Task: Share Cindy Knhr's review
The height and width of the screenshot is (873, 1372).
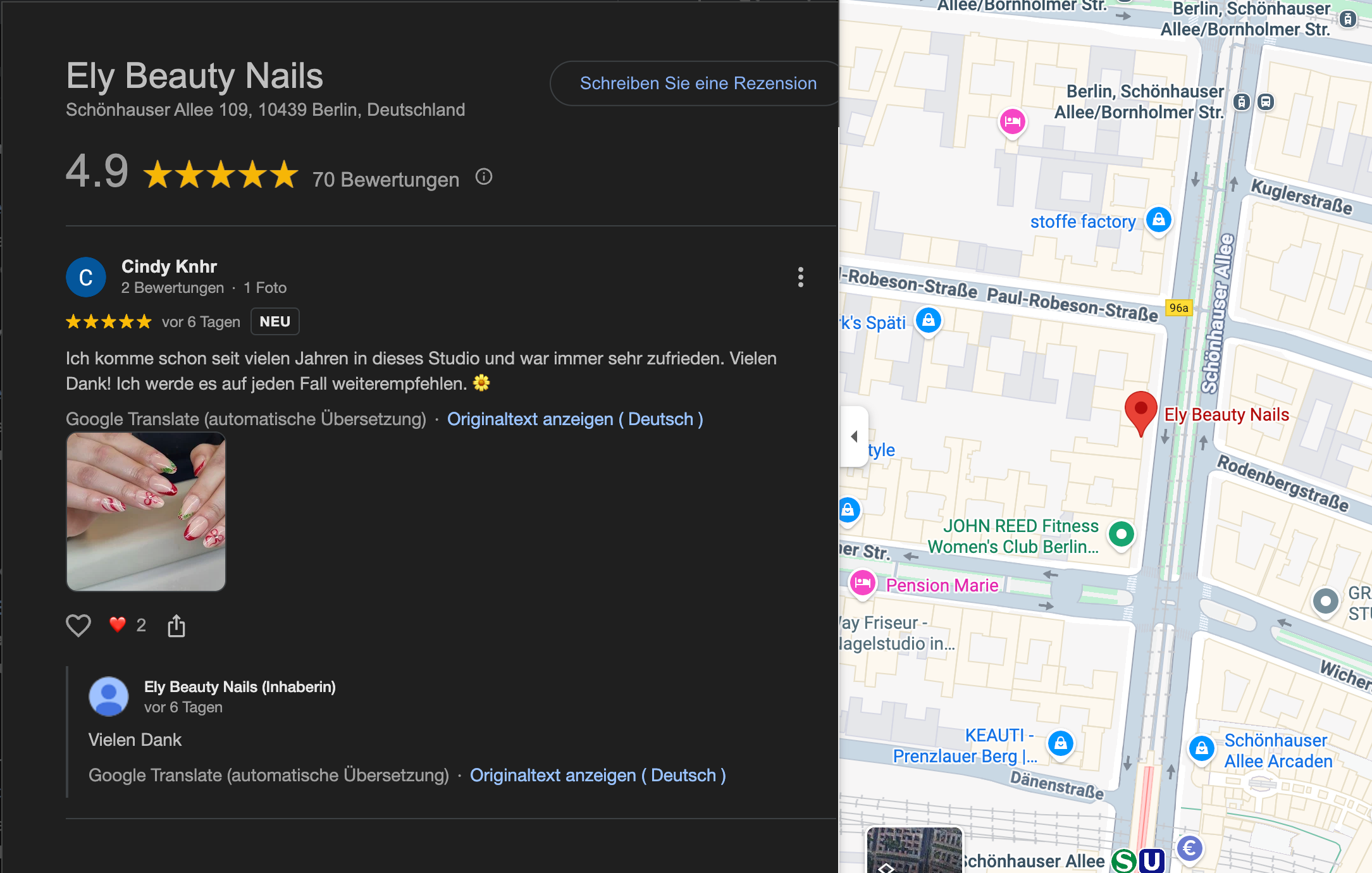Action: point(176,626)
